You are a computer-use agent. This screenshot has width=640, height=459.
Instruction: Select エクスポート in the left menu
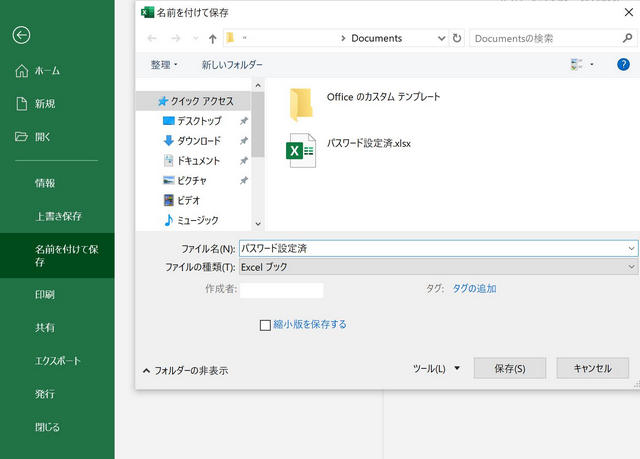tap(58, 361)
